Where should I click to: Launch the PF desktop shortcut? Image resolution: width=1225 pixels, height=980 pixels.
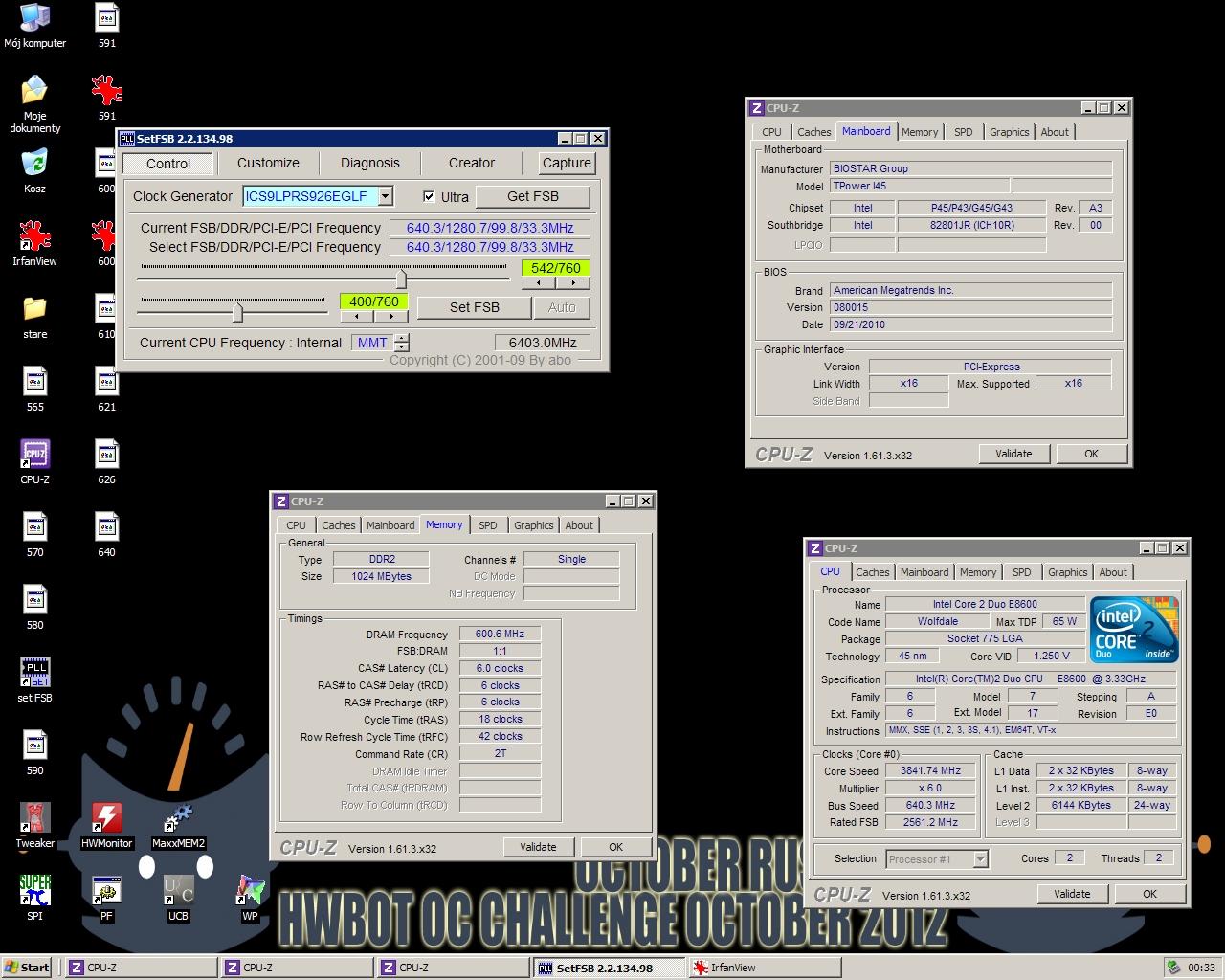[106, 899]
